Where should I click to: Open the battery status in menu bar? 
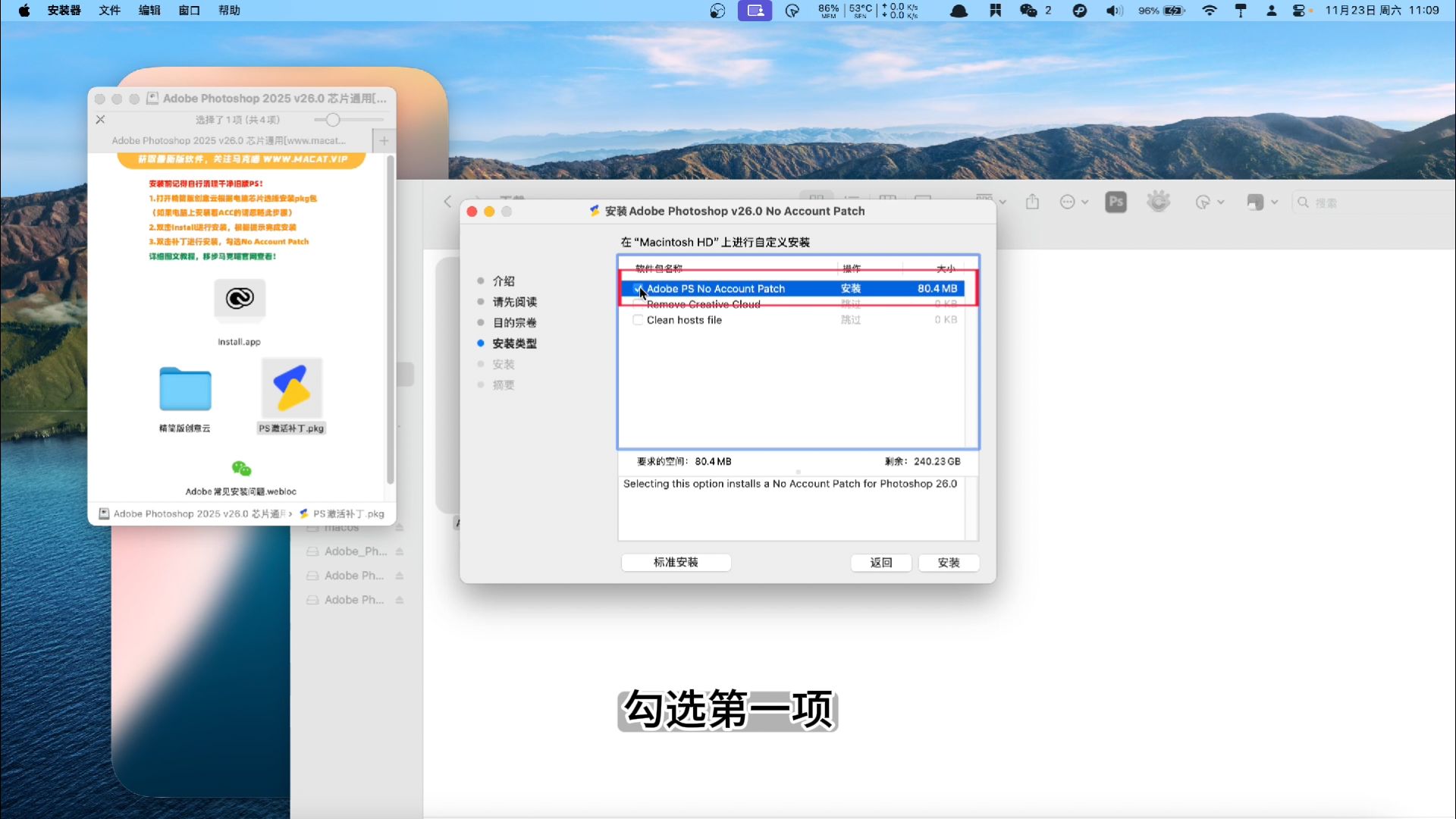pyautogui.click(x=1161, y=11)
